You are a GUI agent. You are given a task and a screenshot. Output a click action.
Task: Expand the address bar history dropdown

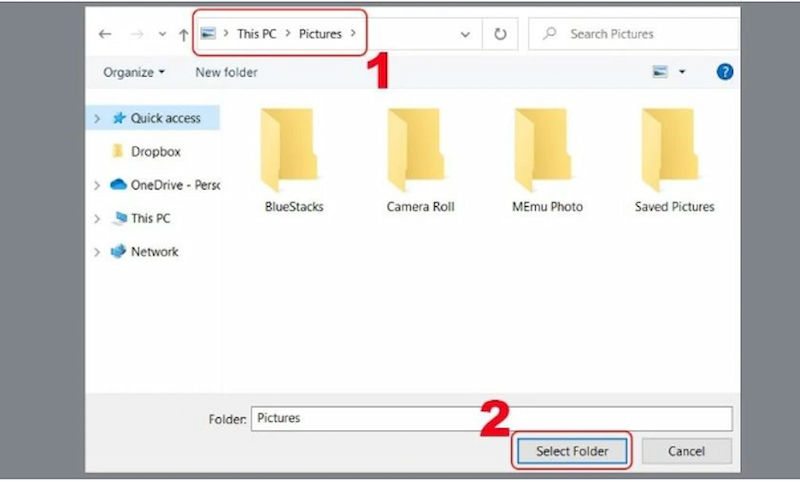click(x=465, y=34)
